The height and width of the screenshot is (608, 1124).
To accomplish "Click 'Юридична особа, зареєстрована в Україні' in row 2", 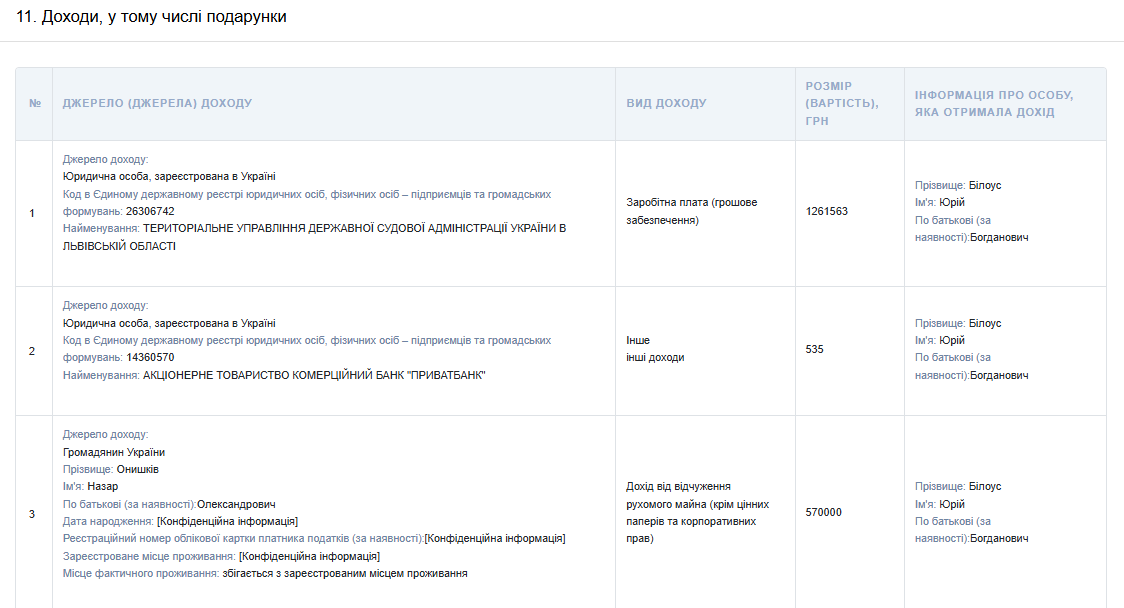I will pyautogui.click(x=168, y=323).
